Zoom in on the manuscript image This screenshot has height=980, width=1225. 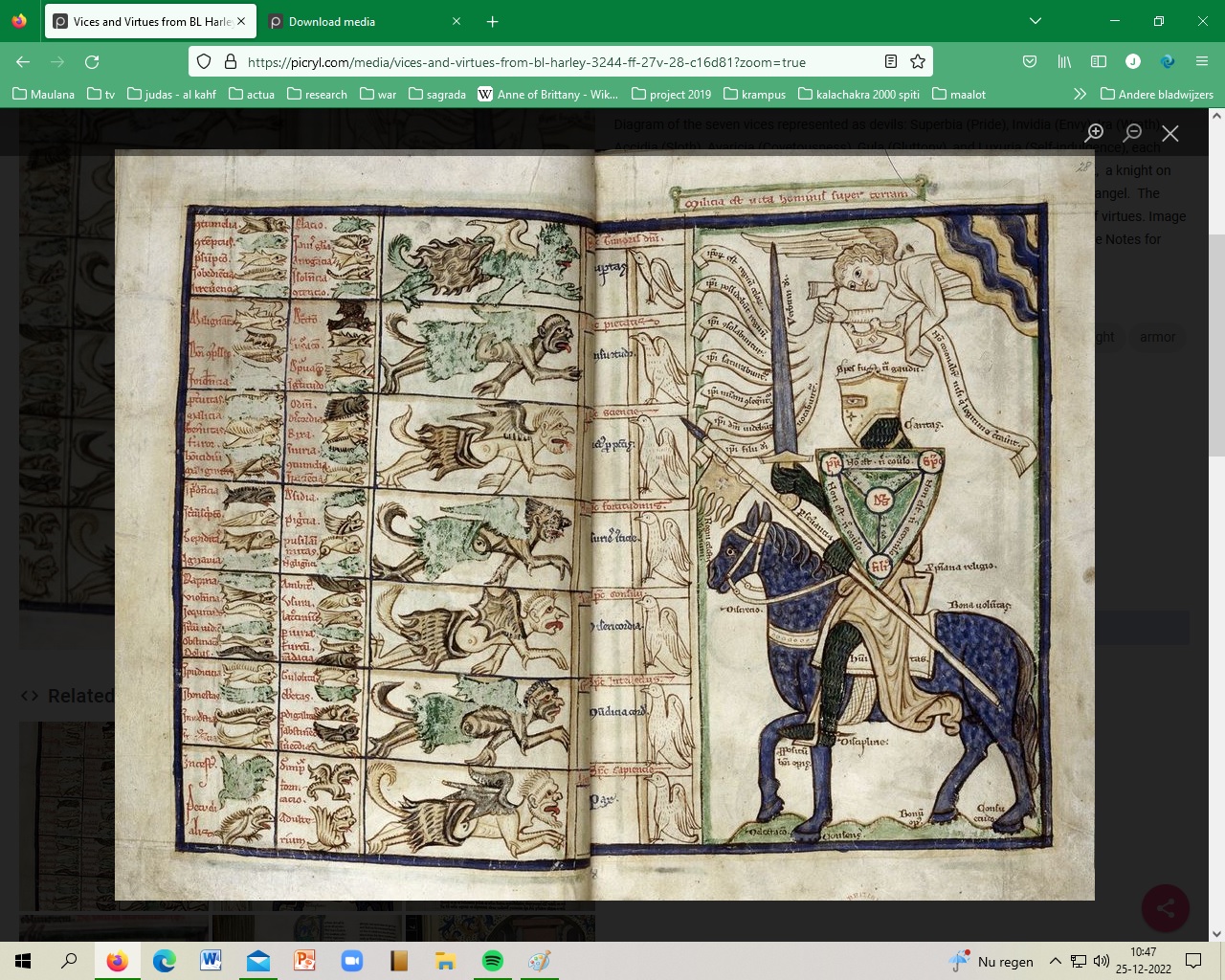pyautogui.click(x=1095, y=133)
